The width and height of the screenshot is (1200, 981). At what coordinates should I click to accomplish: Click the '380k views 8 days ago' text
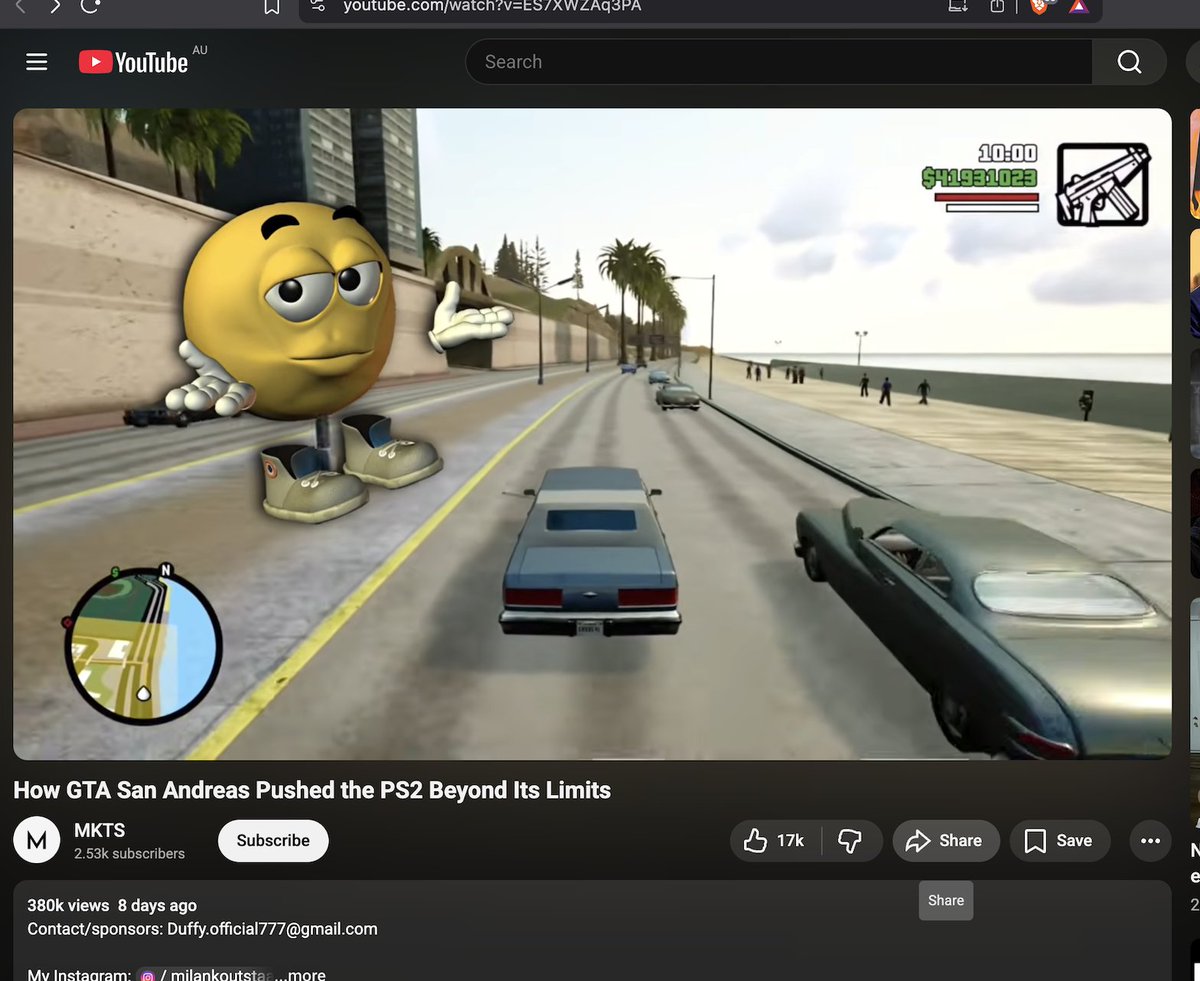112,905
